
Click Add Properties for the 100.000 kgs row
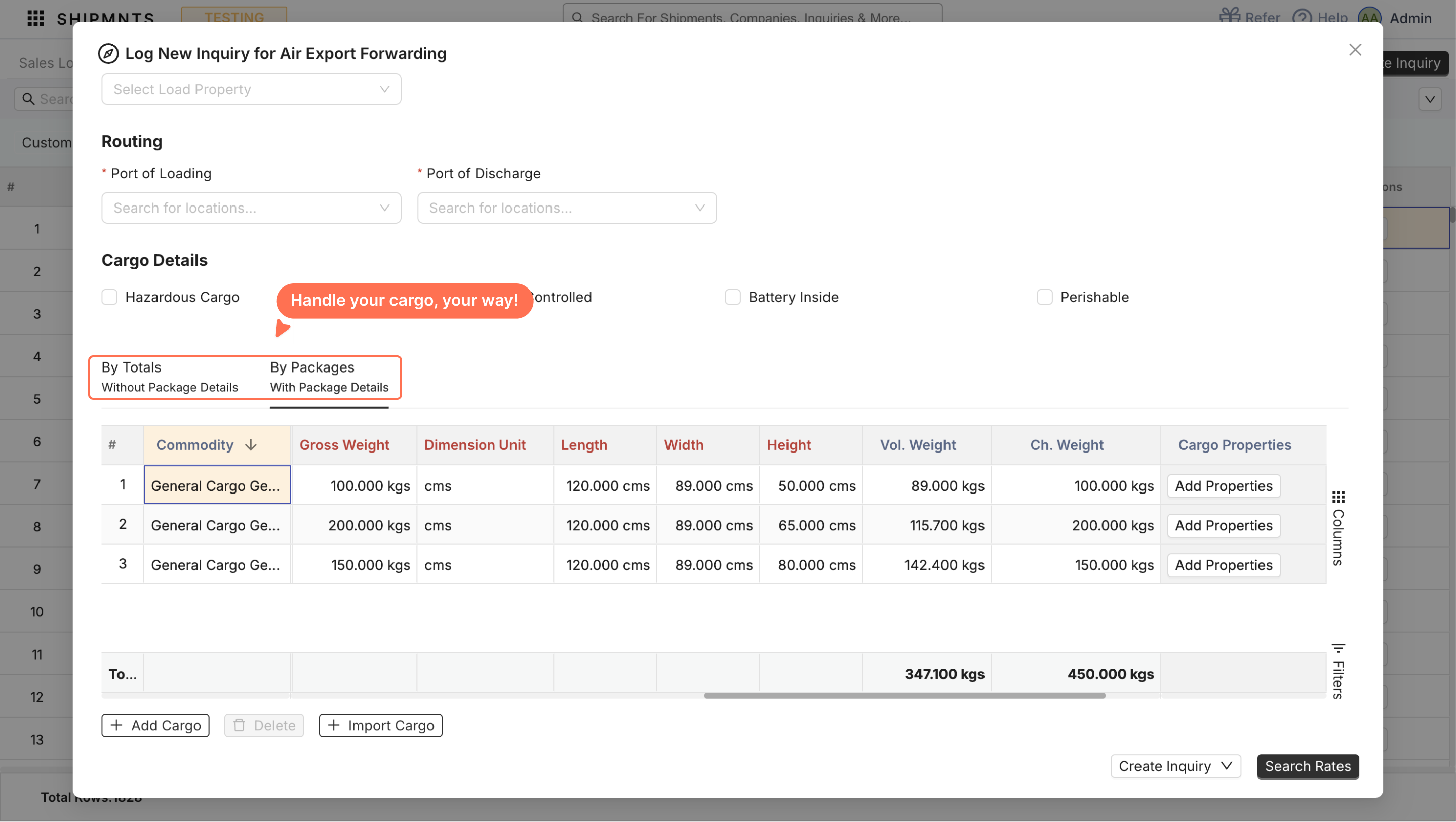pos(1224,486)
